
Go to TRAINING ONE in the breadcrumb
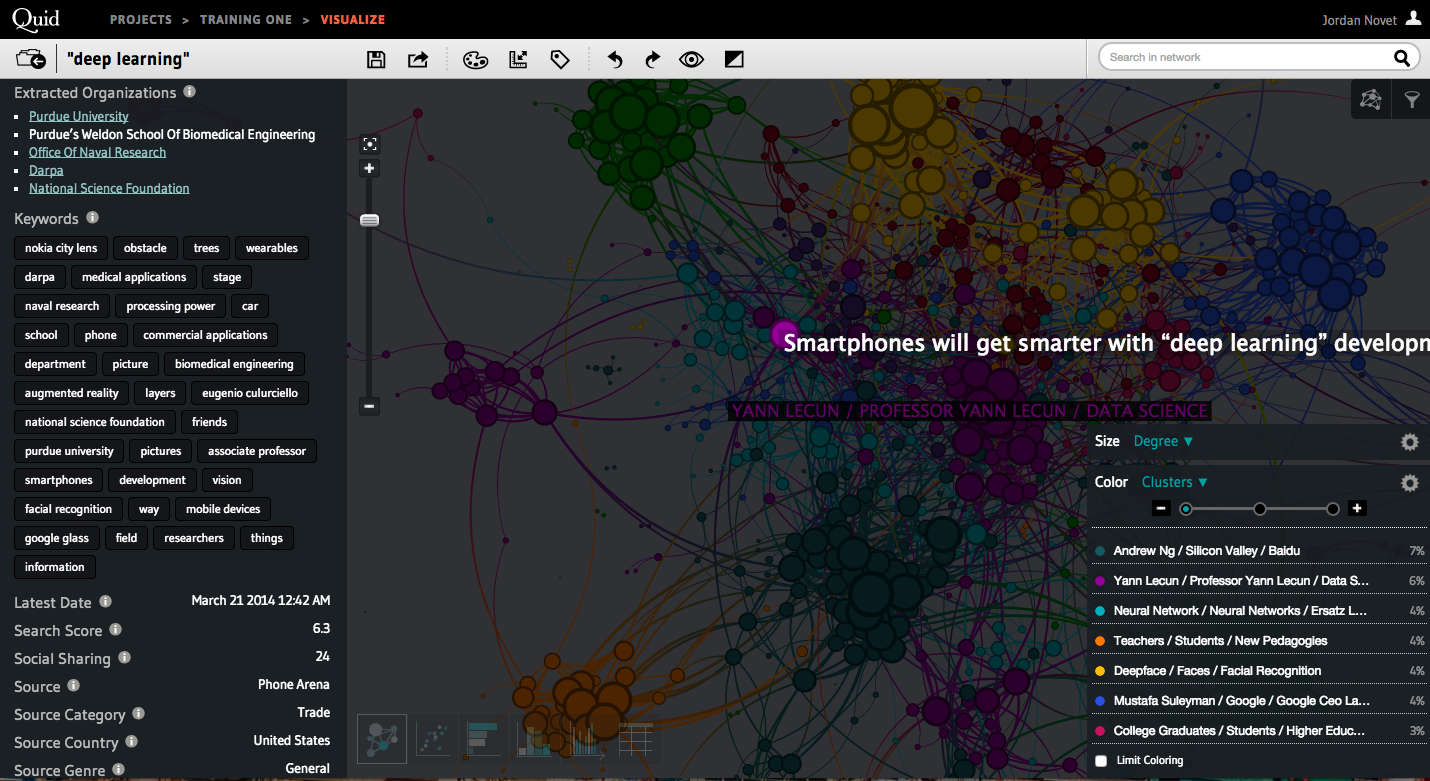(x=246, y=19)
